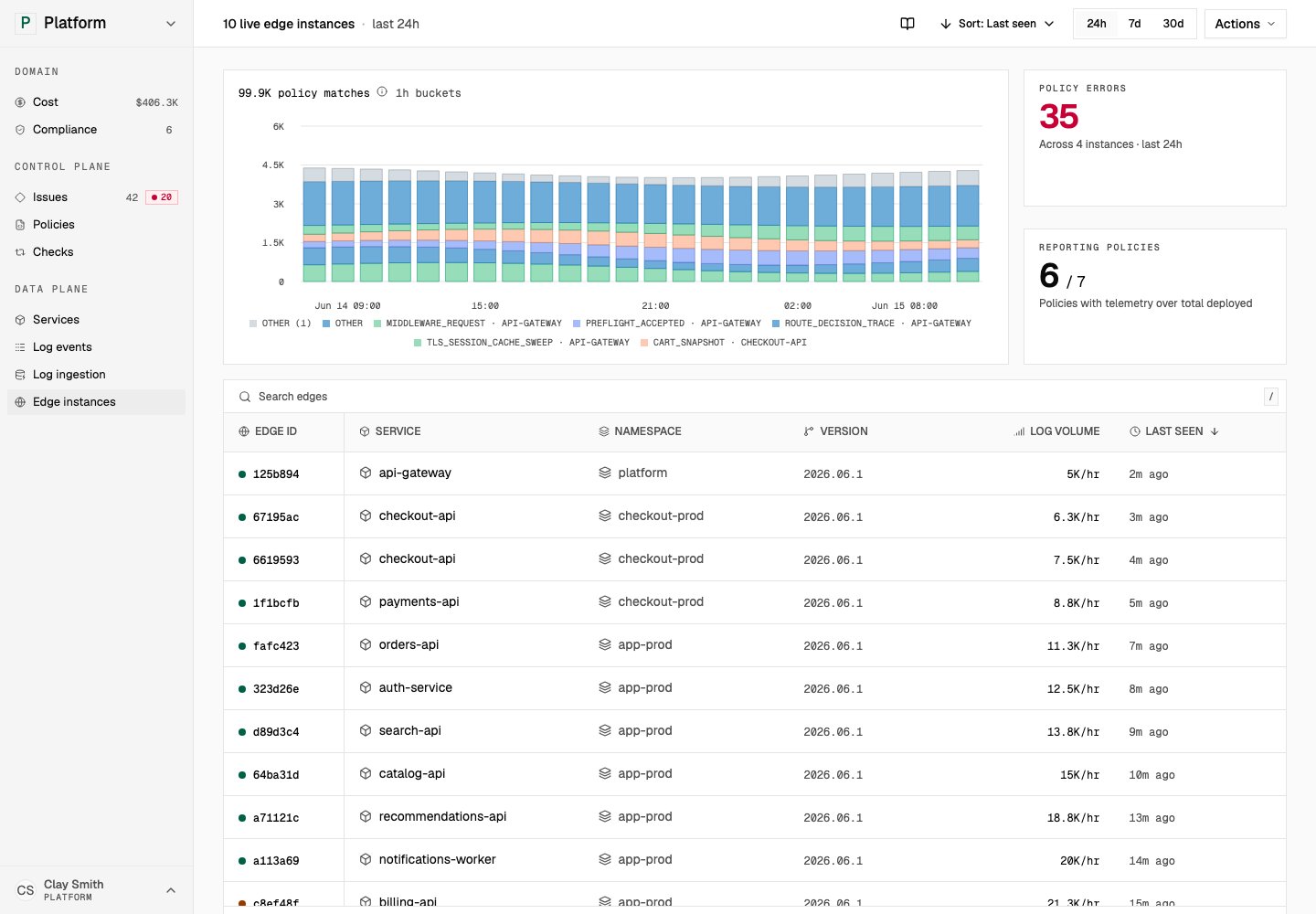Click the Issues diamond icon
Image resolution: width=1316 pixels, height=914 pixels.
(20, 197)
